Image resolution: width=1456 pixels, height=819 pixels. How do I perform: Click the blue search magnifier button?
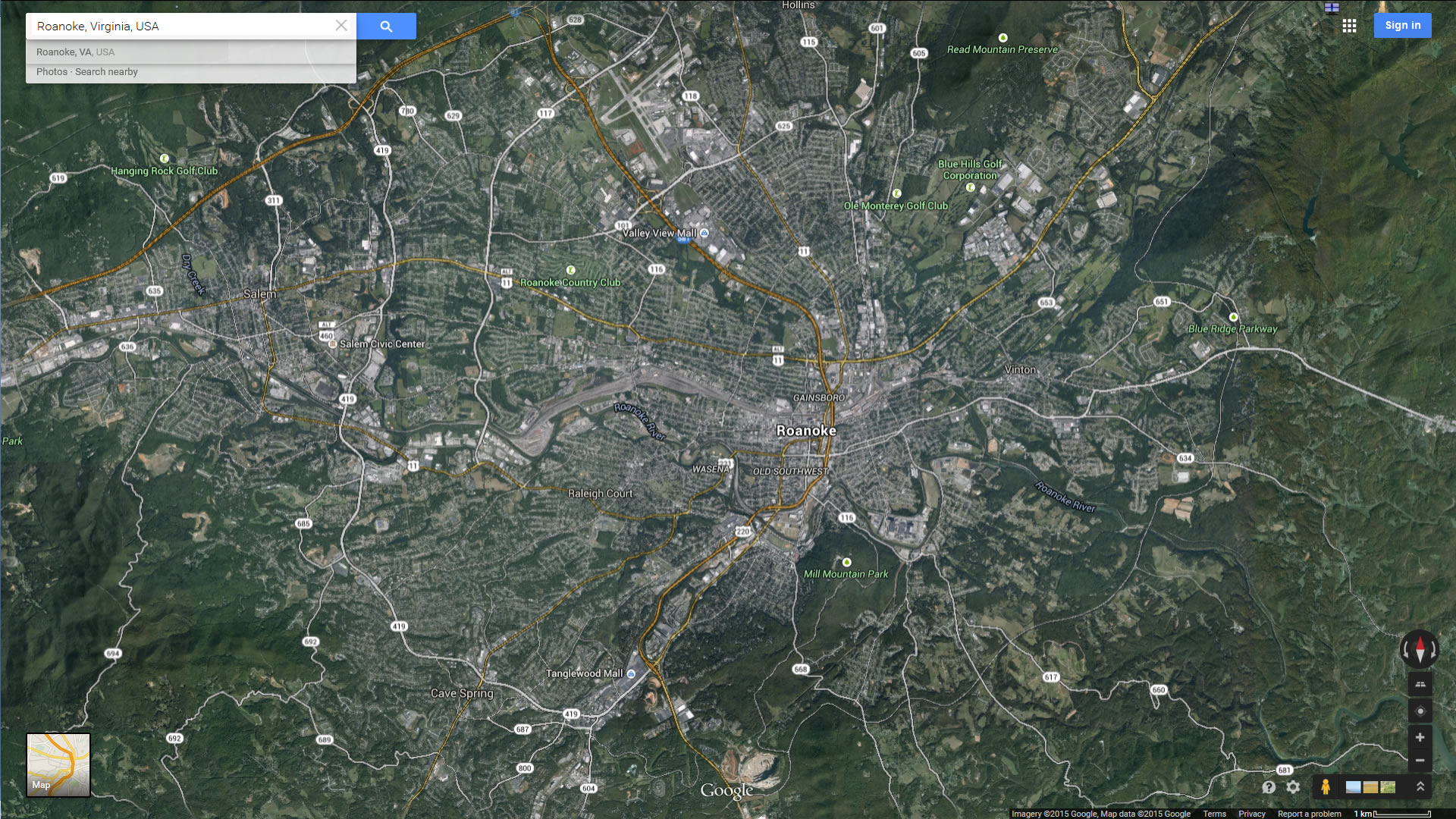(386, 27)
